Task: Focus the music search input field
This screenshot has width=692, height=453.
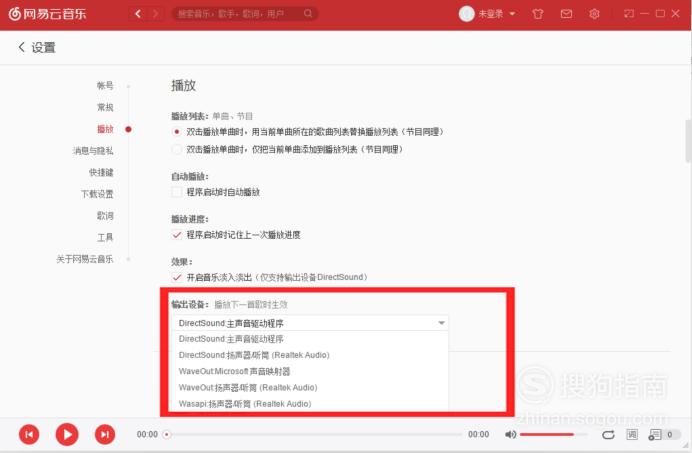Action: click(244, 14)
